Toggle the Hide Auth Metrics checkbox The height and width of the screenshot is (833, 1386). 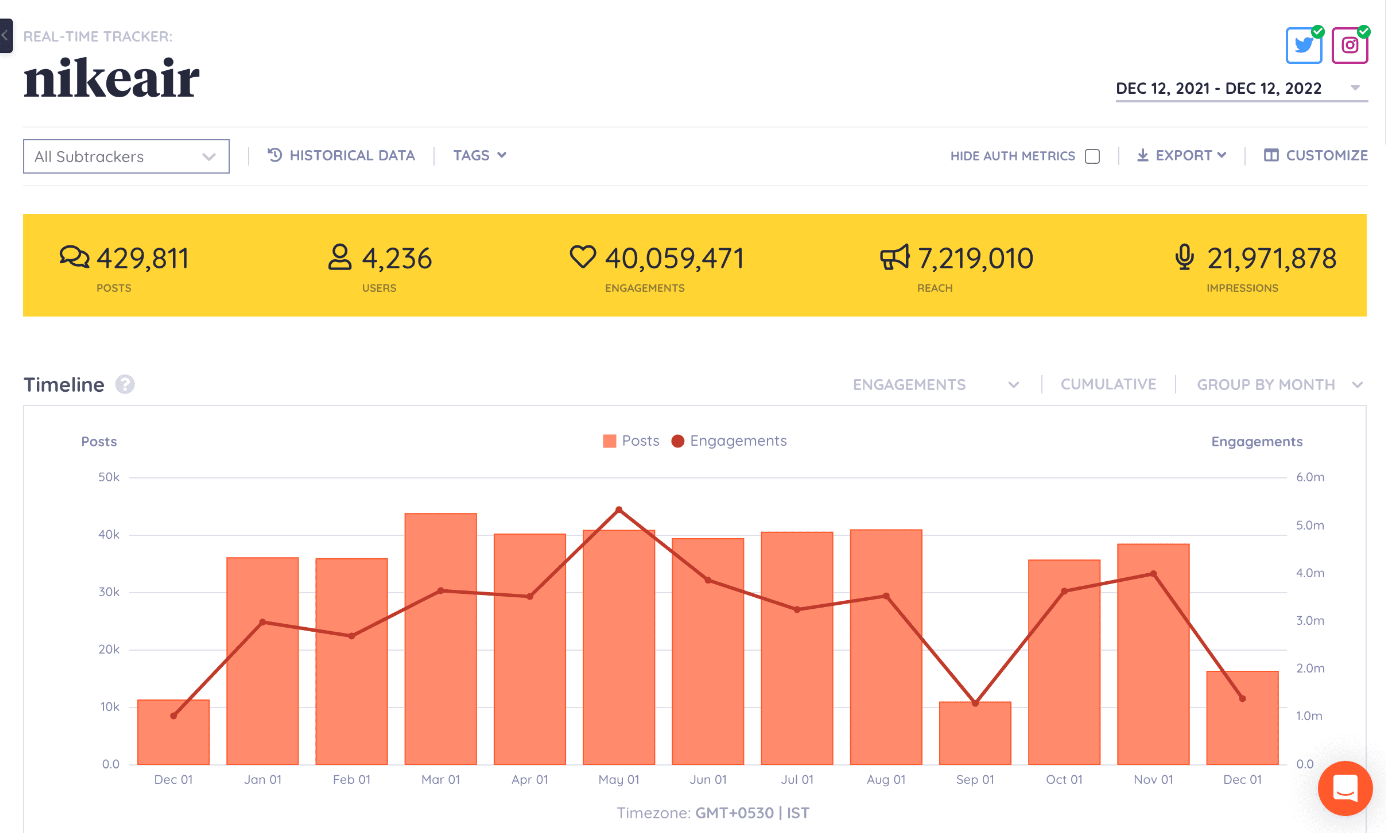(x=1092, y=156)
